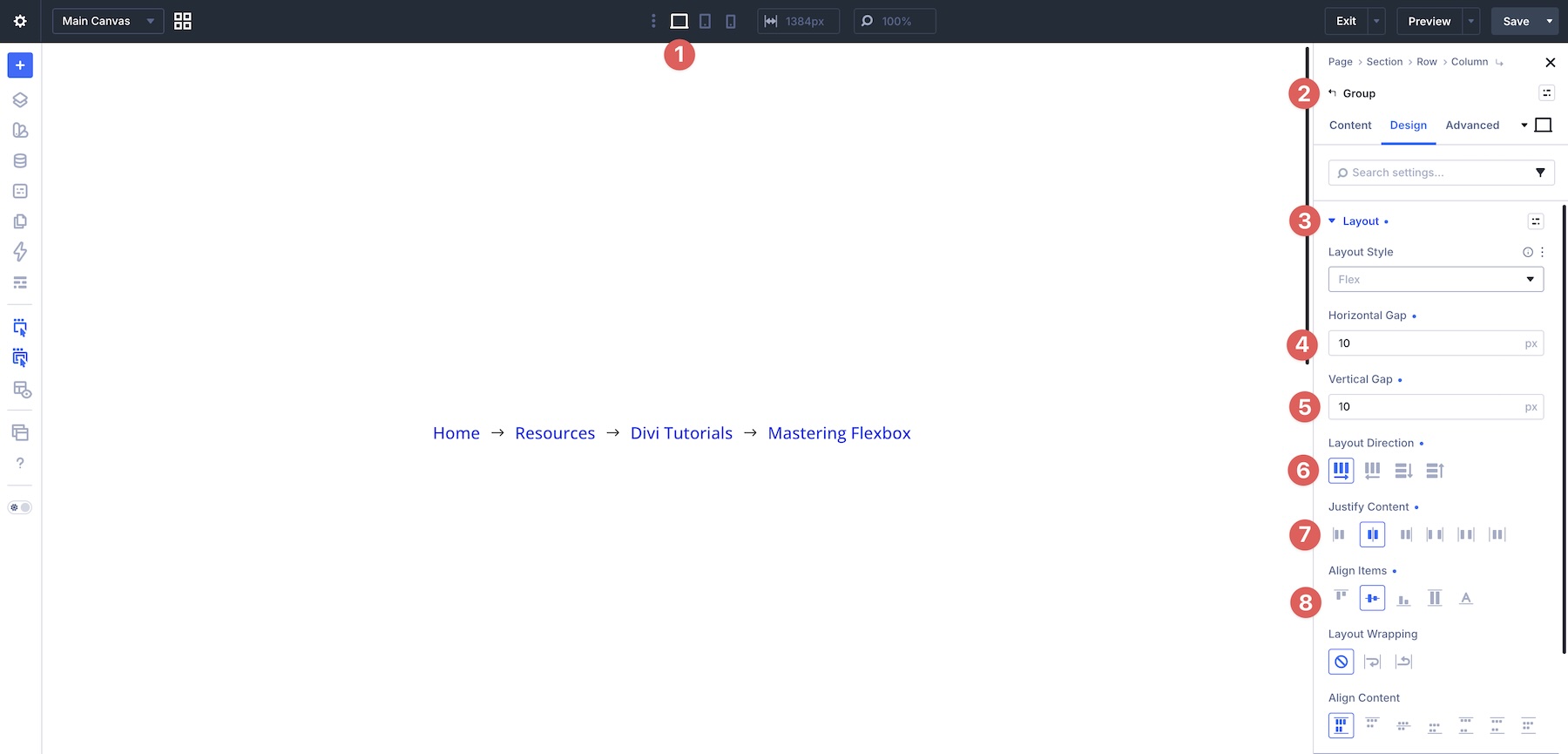Set Justify Content to space between
Screen dimensions: 1568x754
(1435, 534)
